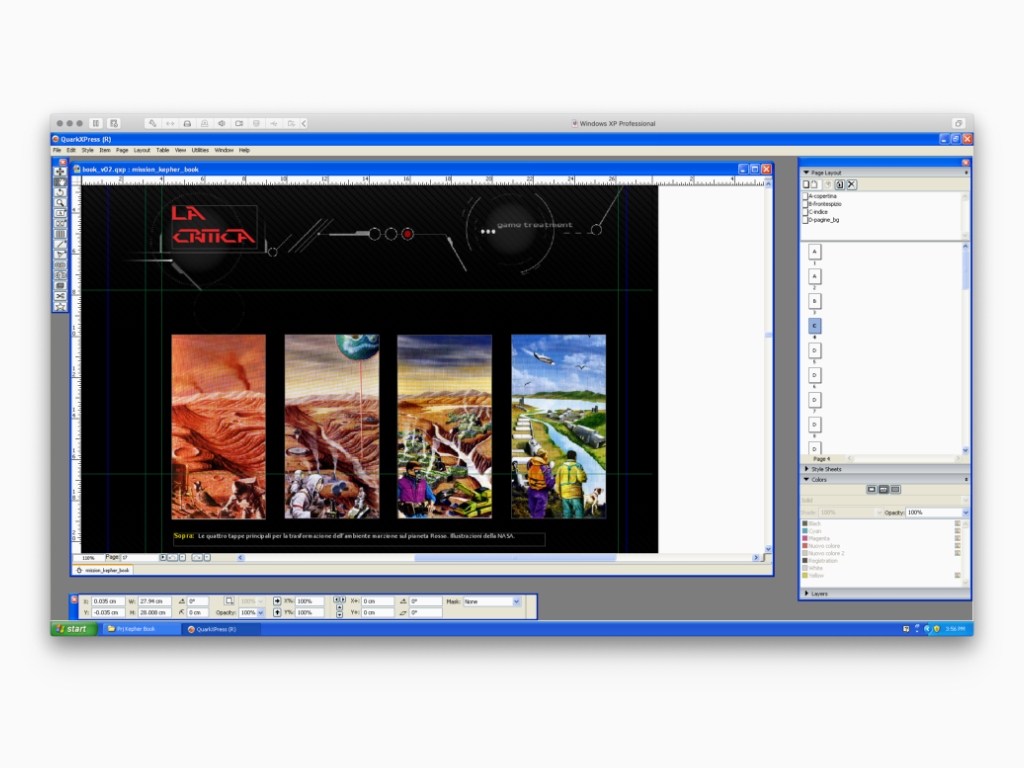Click the delete page X icon in Page Layout
Screen dimensions: 1024x768
(x=852, y=185)
